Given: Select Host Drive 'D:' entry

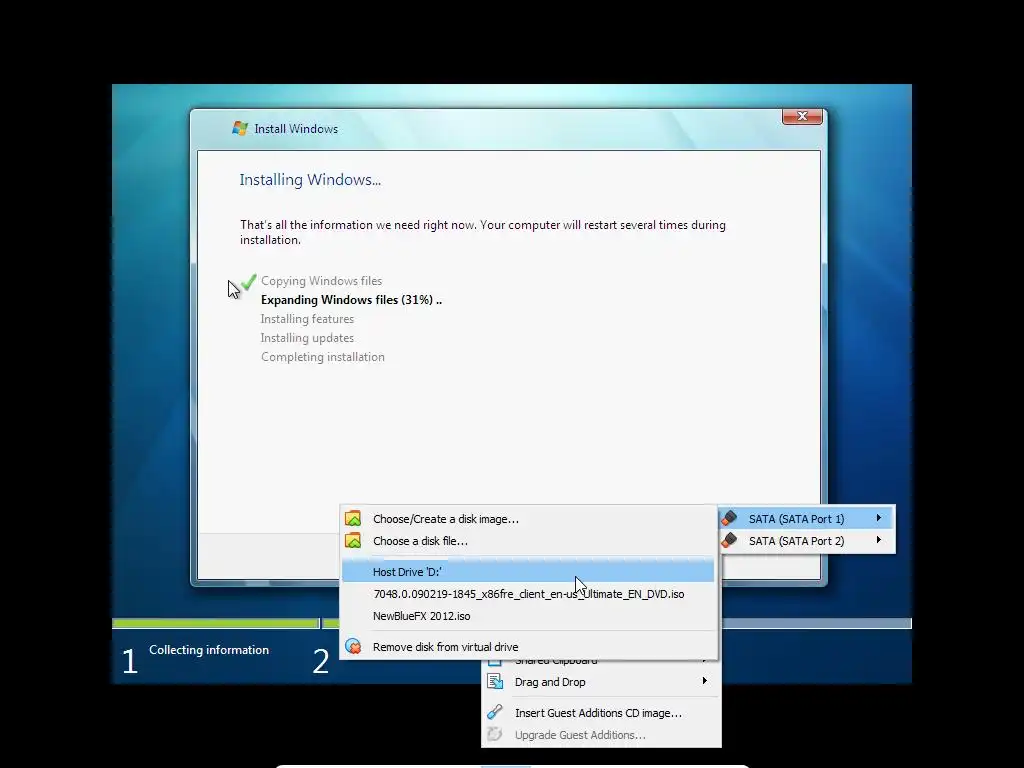Looking at the screenshot, I should [528, 571].
